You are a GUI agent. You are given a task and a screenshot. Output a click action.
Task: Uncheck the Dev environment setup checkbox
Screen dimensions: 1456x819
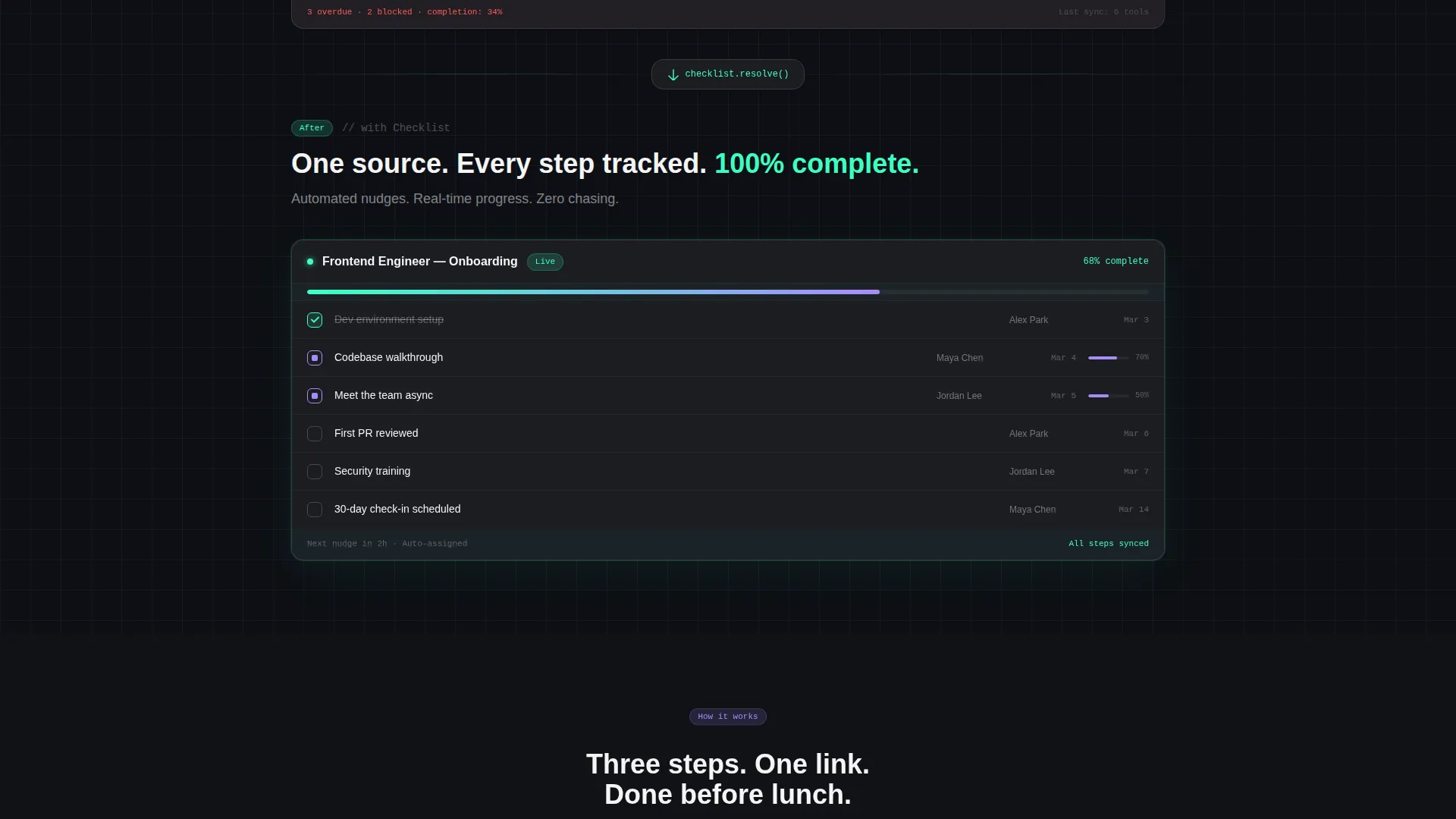[x=315, y=320]
